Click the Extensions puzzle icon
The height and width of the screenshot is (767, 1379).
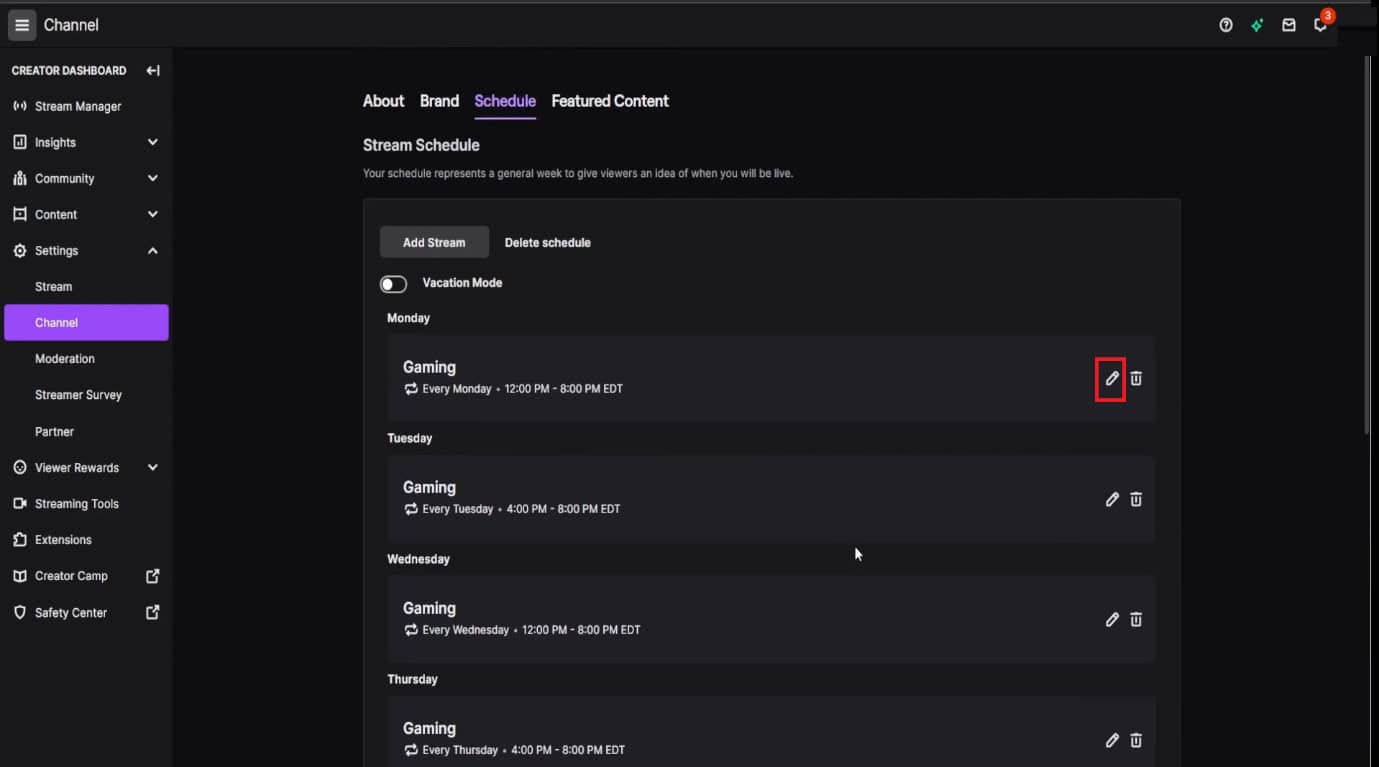click(x=19, y=540)
